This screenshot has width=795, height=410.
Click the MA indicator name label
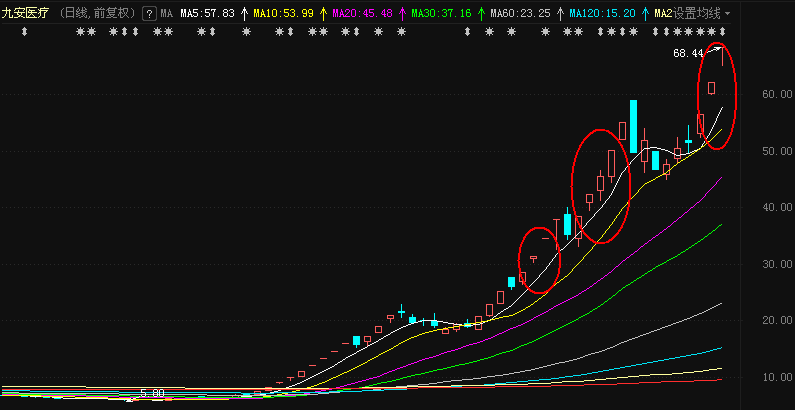[166, 14]
